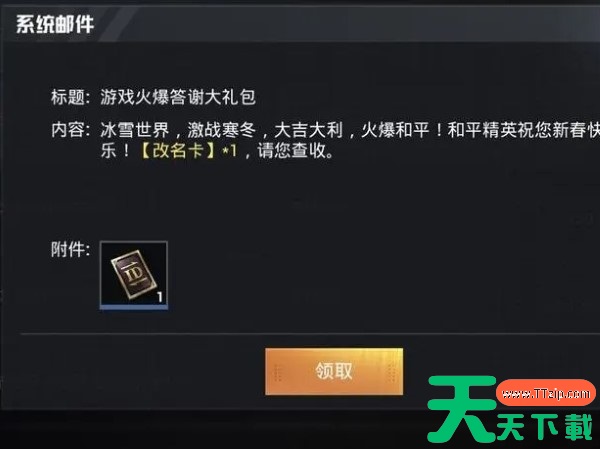
Task: Click the mail title 游戏火爆答谢大礼包
Action: point(178,97)
